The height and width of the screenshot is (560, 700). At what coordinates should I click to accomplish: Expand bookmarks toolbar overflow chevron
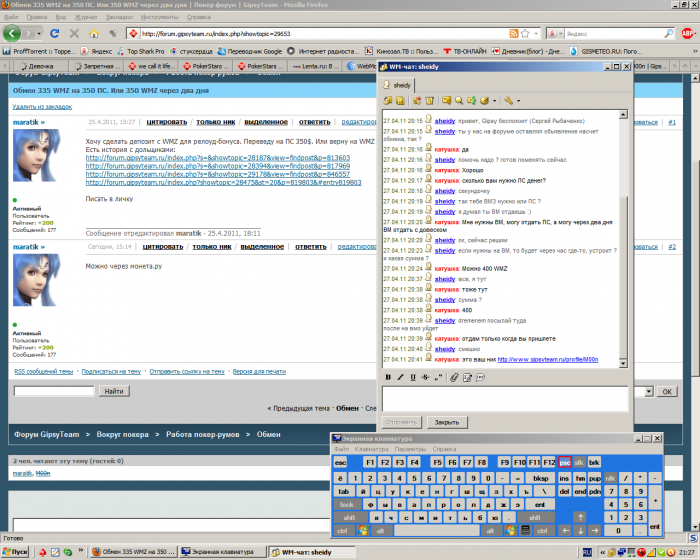coord(694,51)
